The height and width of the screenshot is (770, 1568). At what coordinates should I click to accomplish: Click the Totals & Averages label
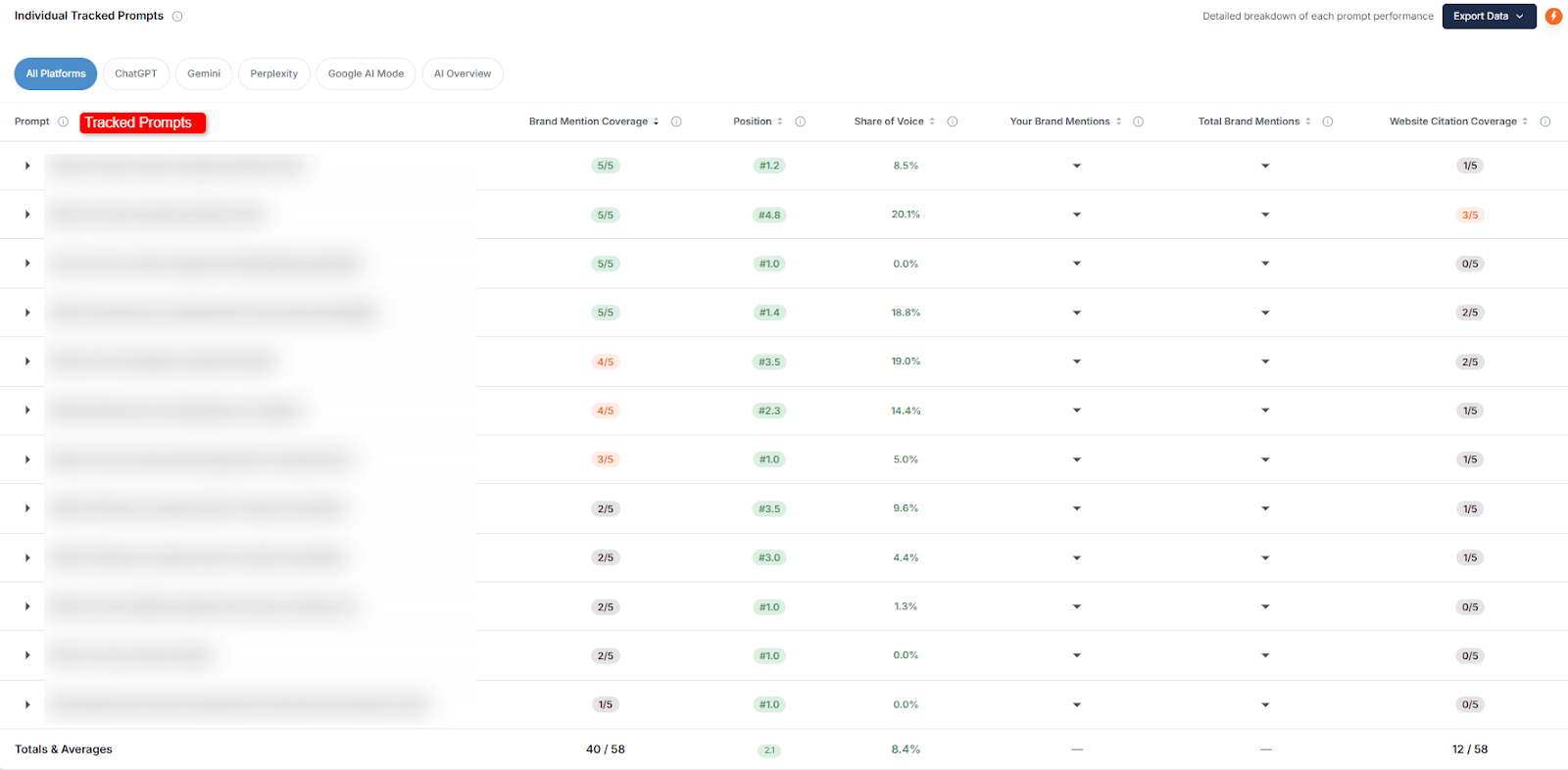[64, 749]
